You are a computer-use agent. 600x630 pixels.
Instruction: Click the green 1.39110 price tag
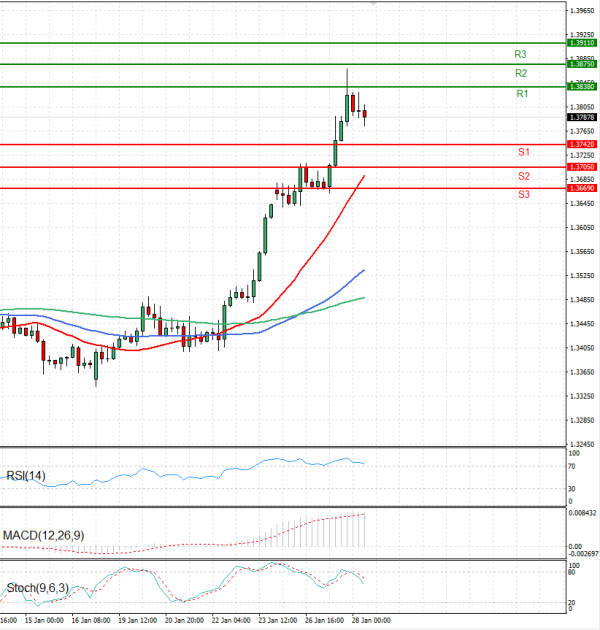(582, 43)
